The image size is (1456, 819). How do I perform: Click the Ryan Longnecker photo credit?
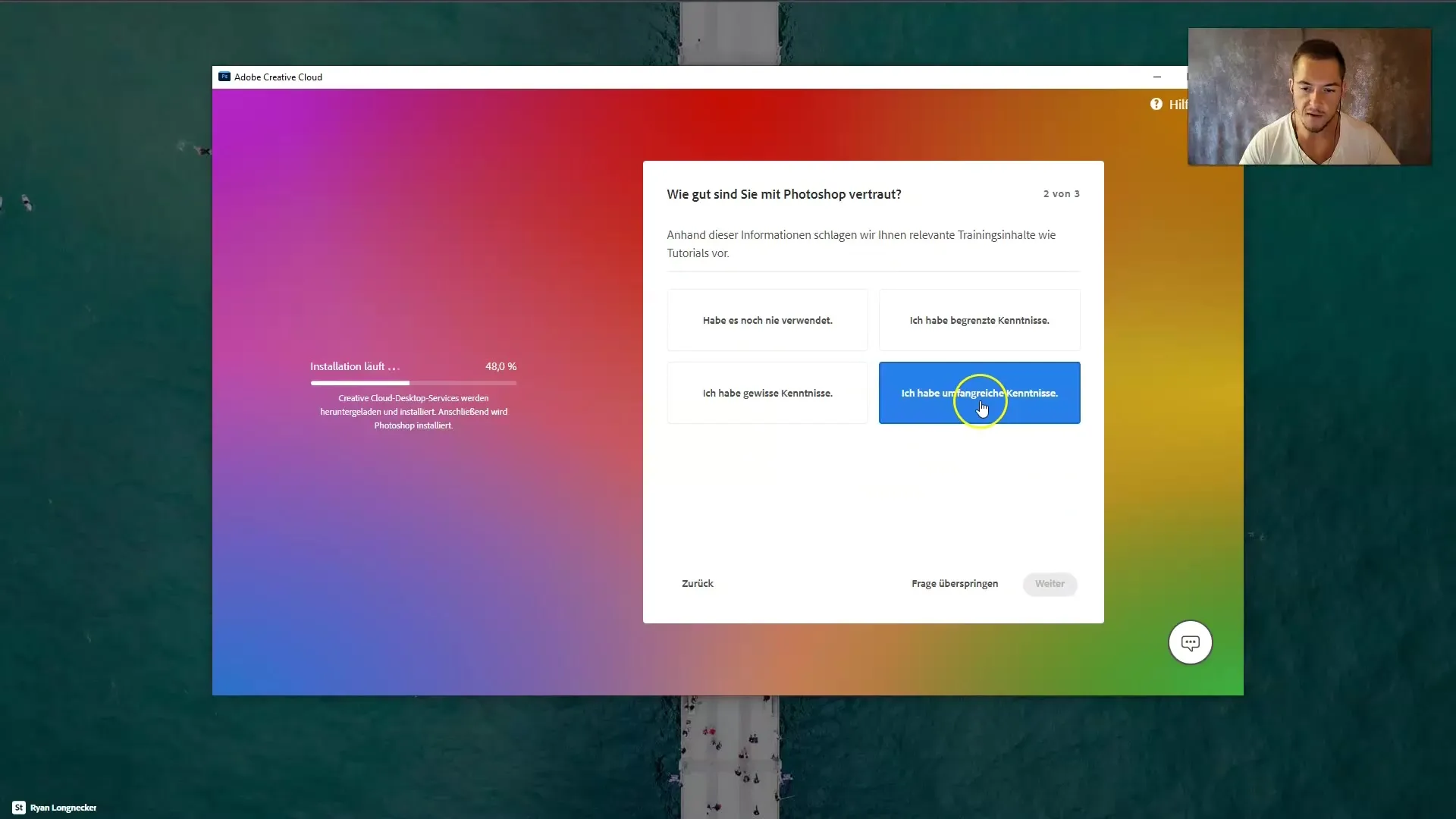coord(55,808)
